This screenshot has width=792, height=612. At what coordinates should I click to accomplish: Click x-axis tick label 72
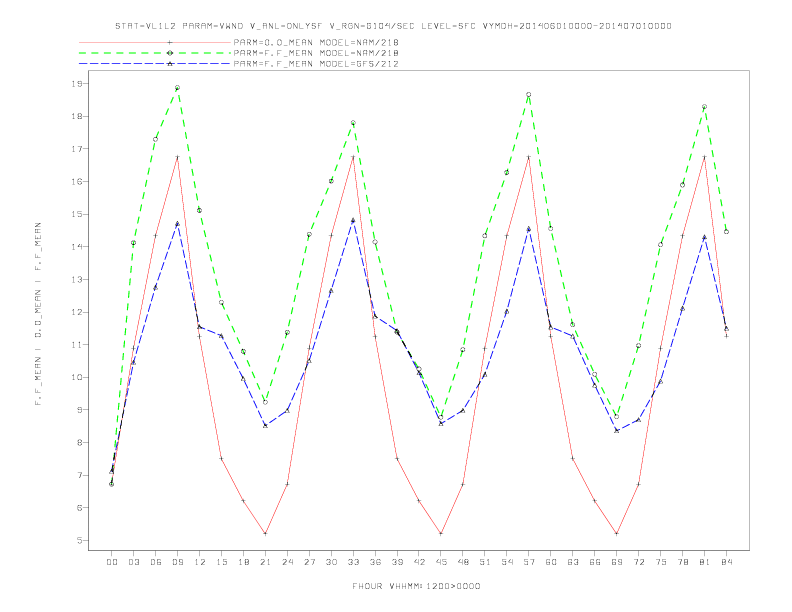coord(638,562)
